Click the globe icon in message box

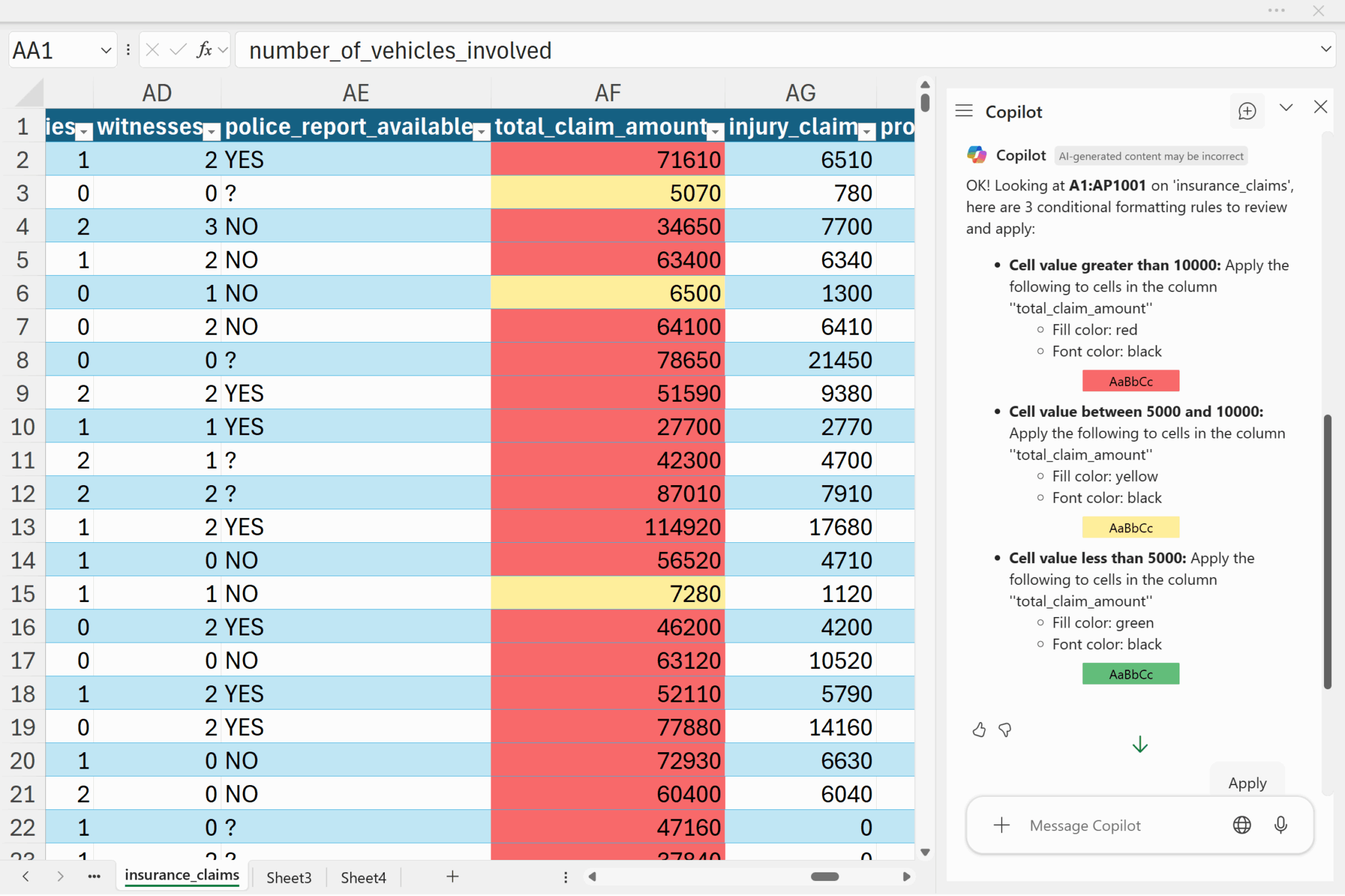coord(1241,825)
